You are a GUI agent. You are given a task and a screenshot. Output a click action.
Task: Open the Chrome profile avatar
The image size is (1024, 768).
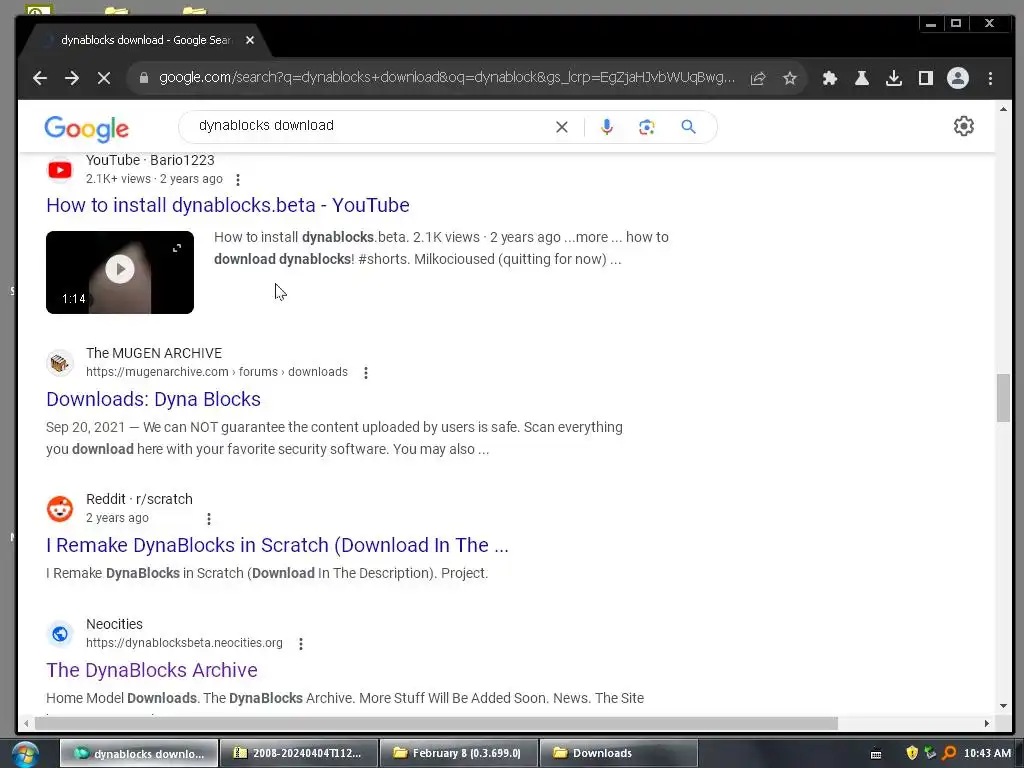958,78
